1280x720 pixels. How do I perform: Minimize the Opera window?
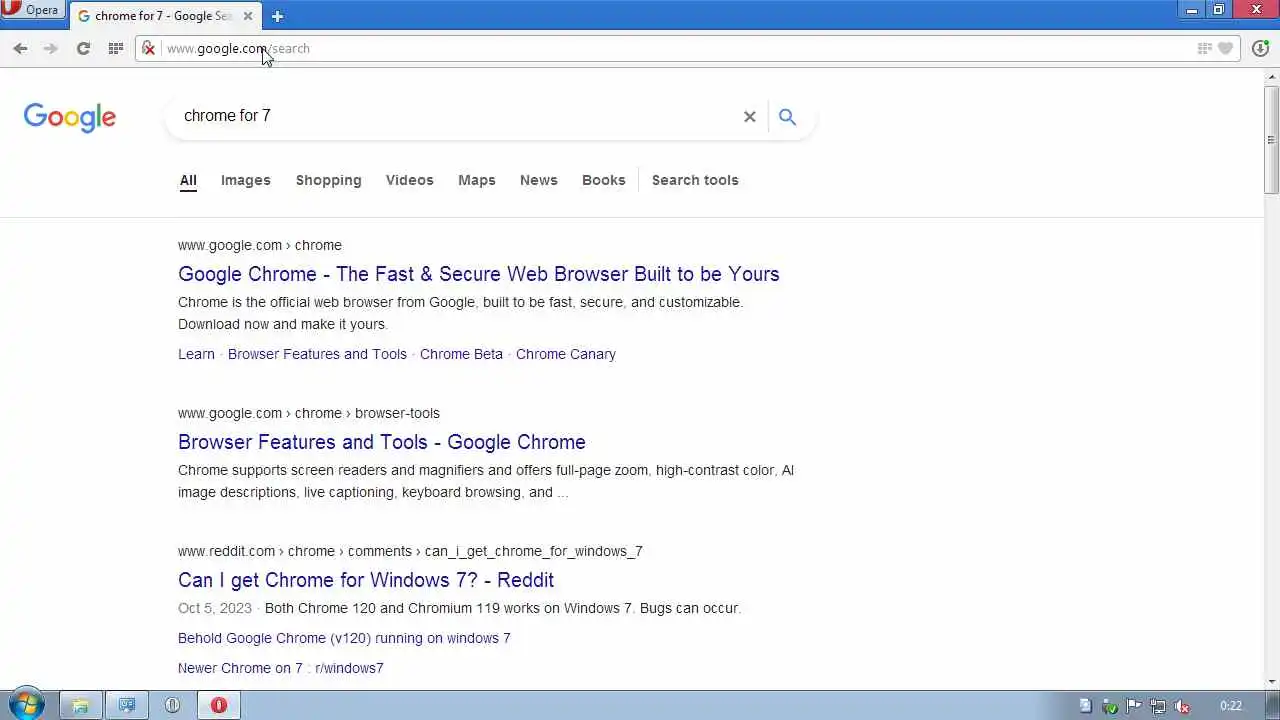tap(1192, 10)
